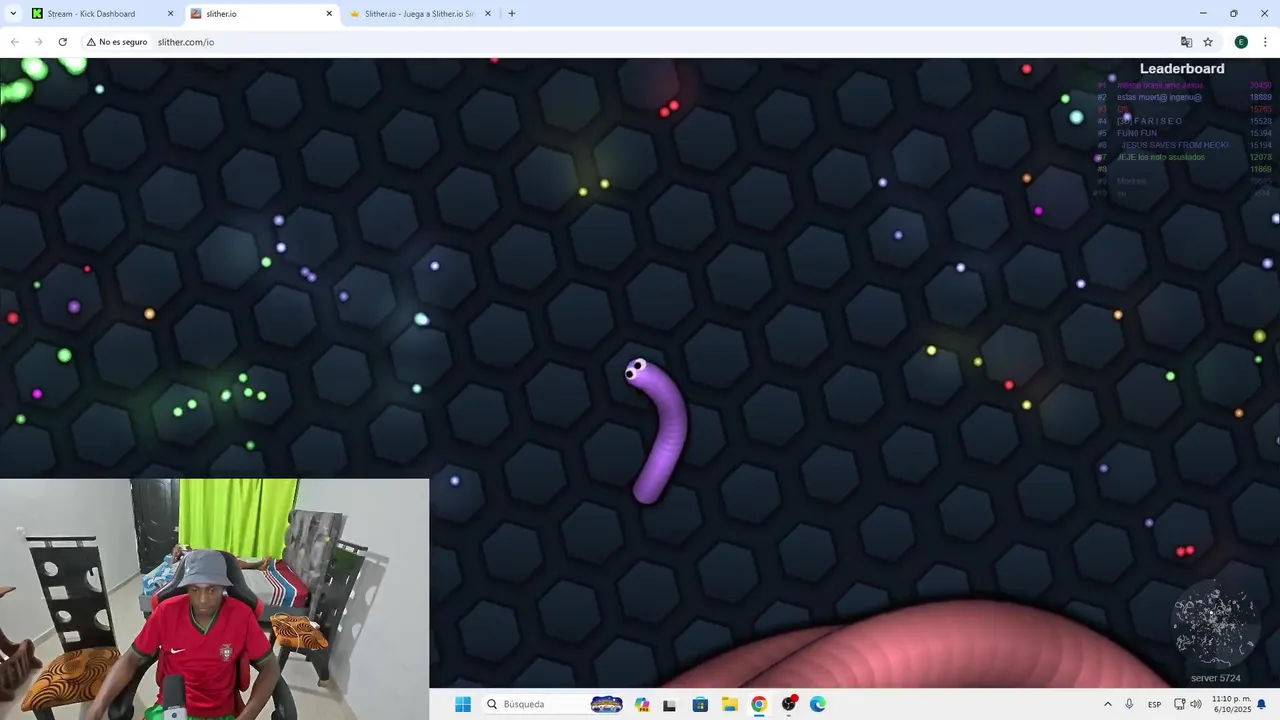Expand the hidden system tray icons chevron

pos(1107,704)
